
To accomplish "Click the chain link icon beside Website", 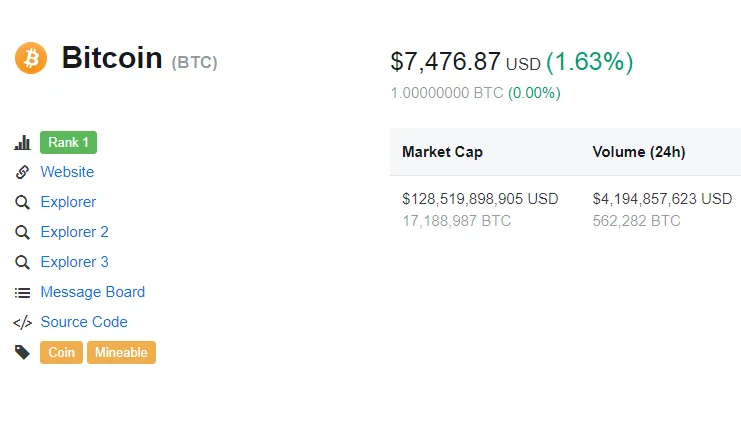I will pyautogui.click(x=22, y=172).
